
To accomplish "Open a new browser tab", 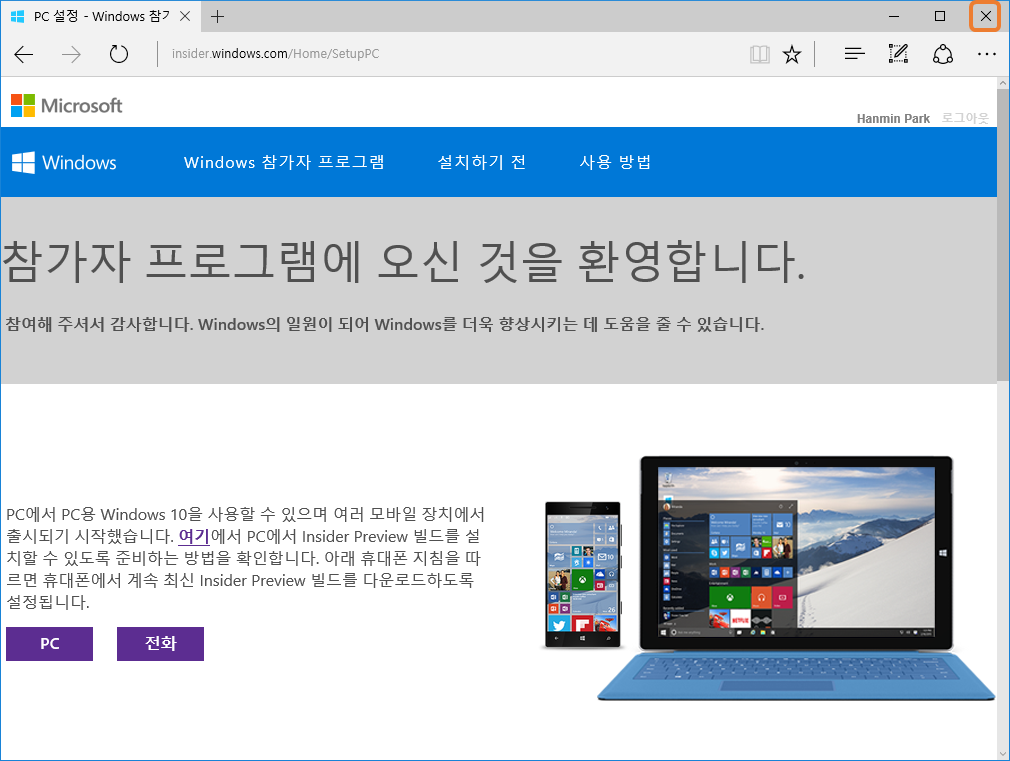I will (x=218, y=16).
